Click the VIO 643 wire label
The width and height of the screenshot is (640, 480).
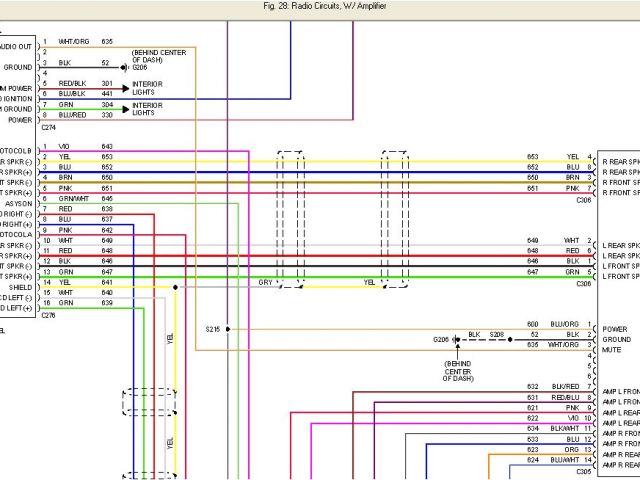[85, 146]
